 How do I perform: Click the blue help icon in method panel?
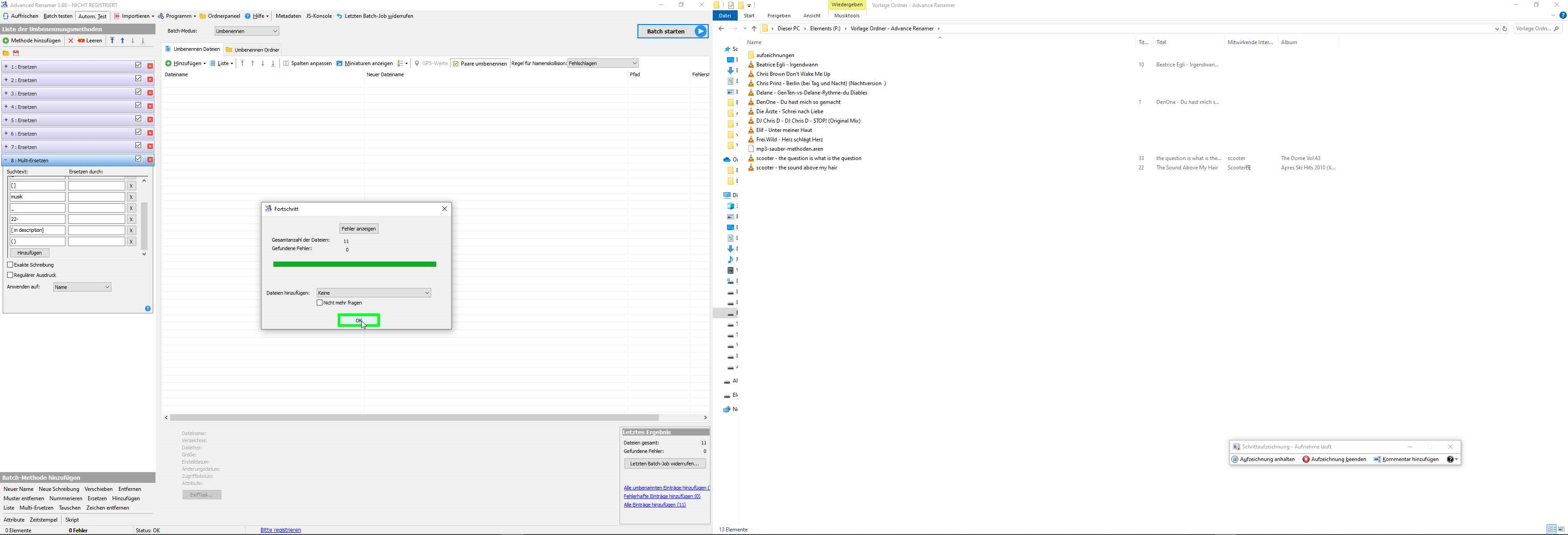148,309
